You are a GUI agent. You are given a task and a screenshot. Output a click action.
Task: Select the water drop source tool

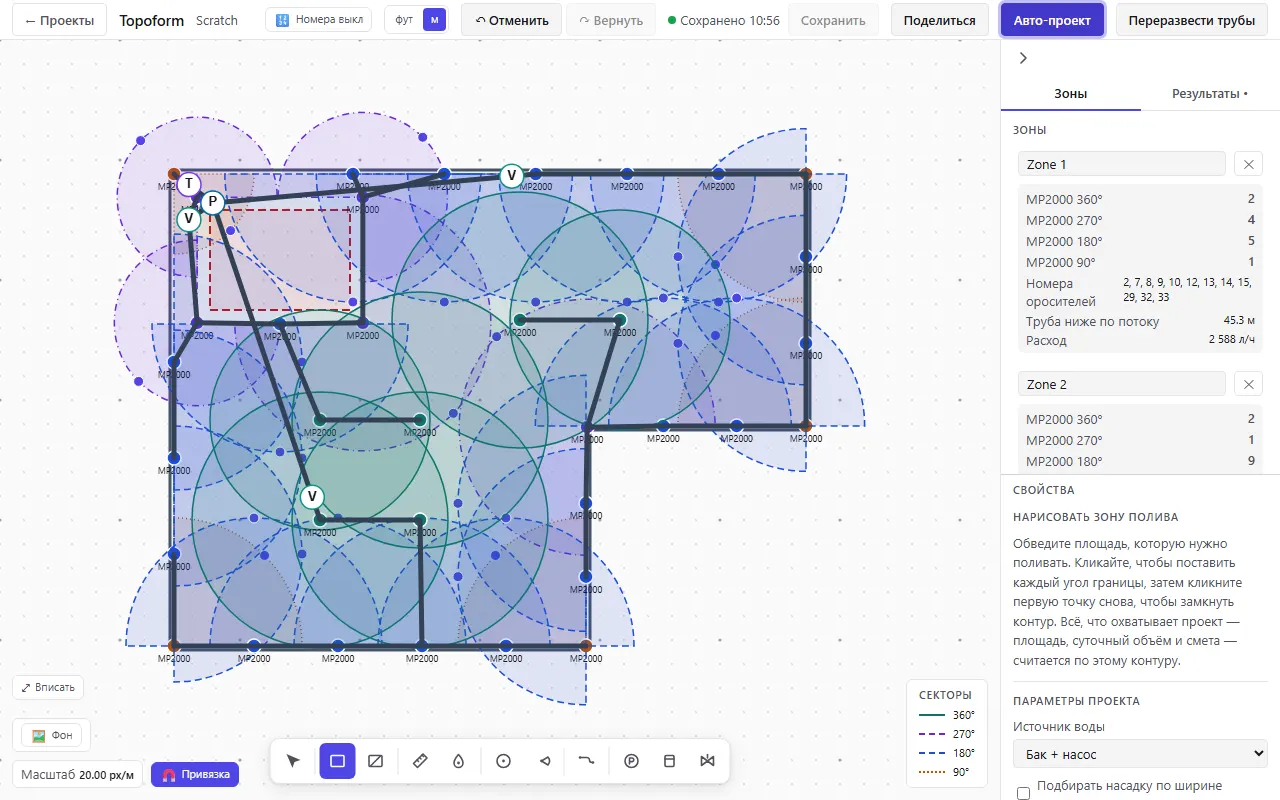tap(459, 761)
